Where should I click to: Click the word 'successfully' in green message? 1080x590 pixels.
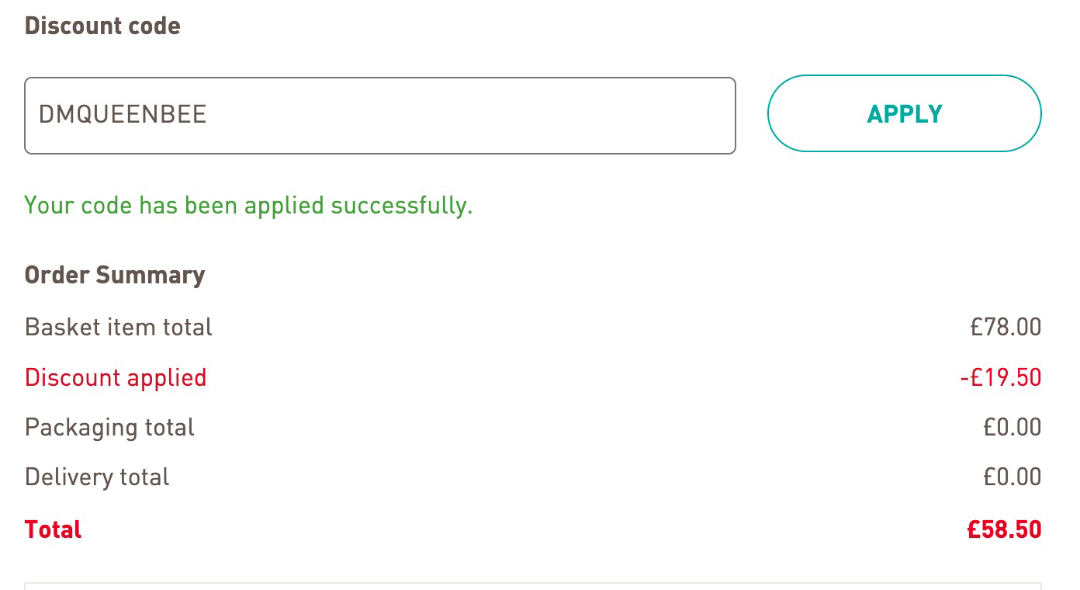click(401, 206)
